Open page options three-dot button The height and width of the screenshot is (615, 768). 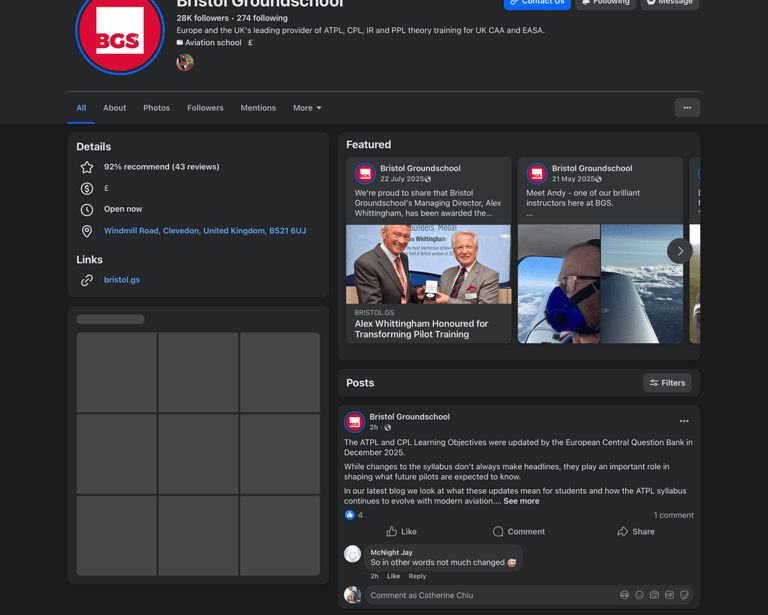tap(687, 108)
